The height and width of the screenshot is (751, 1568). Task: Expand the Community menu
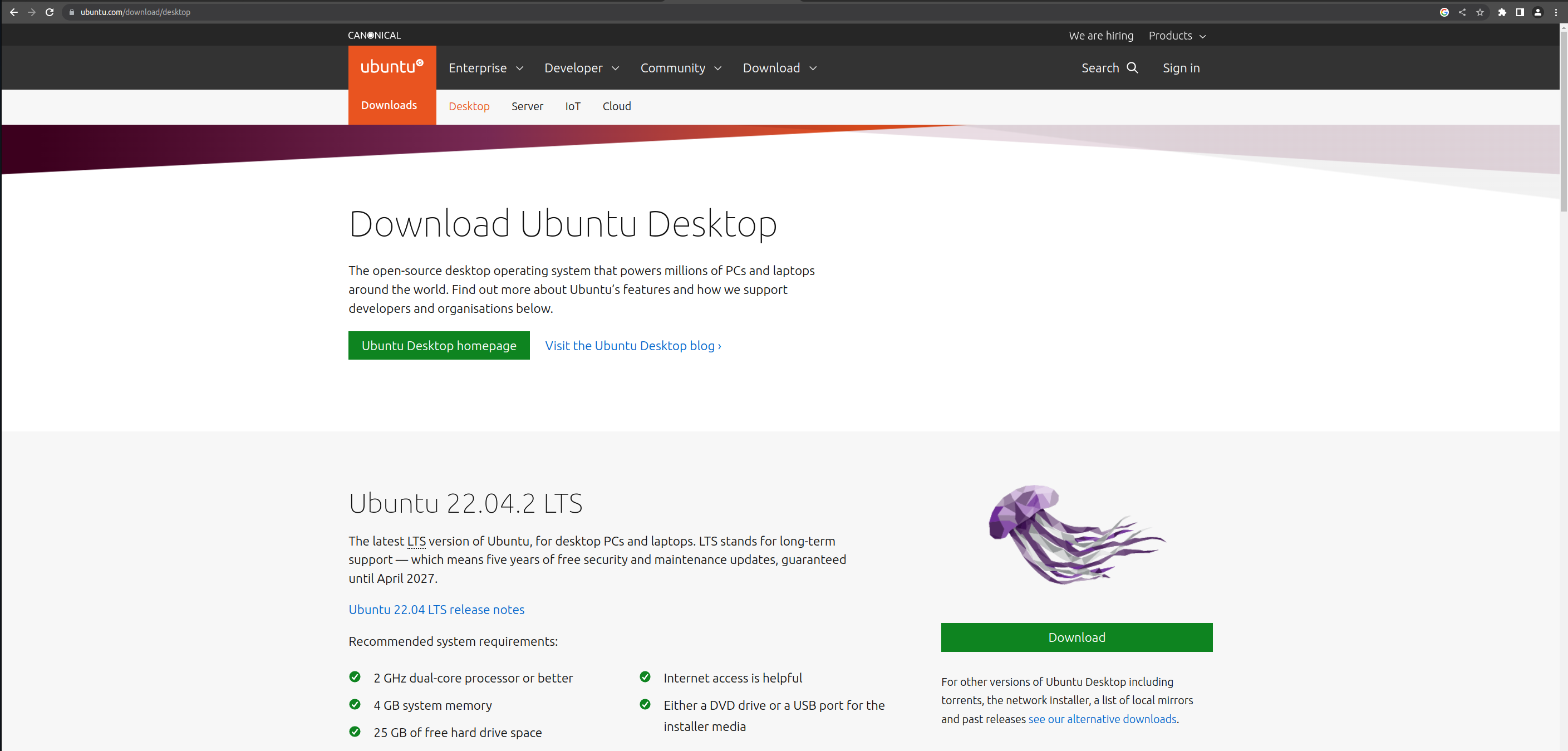point(681,68)
